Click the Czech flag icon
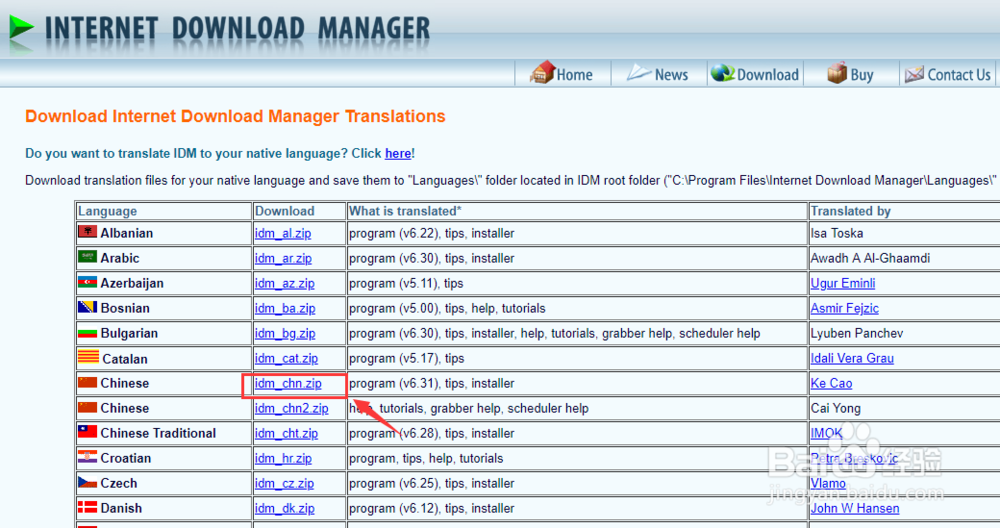Image resolution: width=1000 pixels, height=528 pixels. pyautogui.click(x=87, y=482)
